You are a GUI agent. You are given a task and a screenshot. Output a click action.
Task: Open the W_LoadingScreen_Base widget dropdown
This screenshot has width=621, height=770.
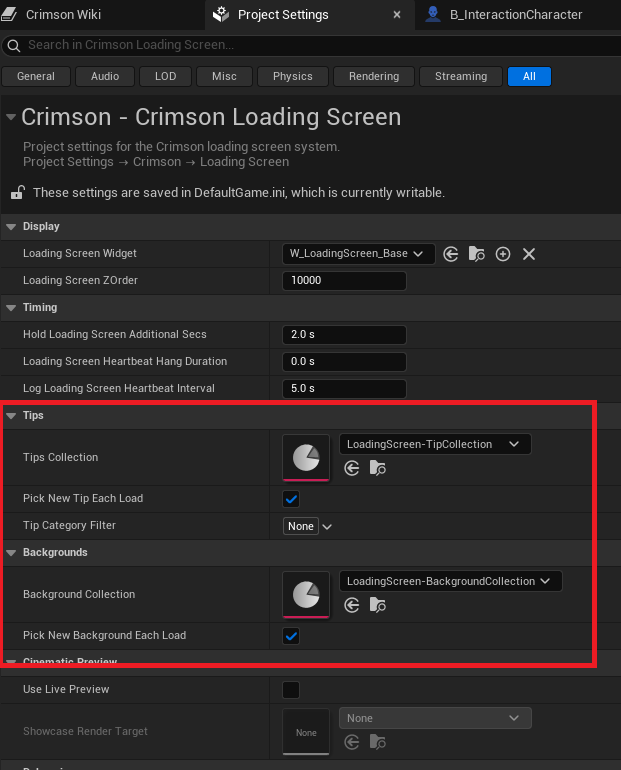tap(358, 254)
